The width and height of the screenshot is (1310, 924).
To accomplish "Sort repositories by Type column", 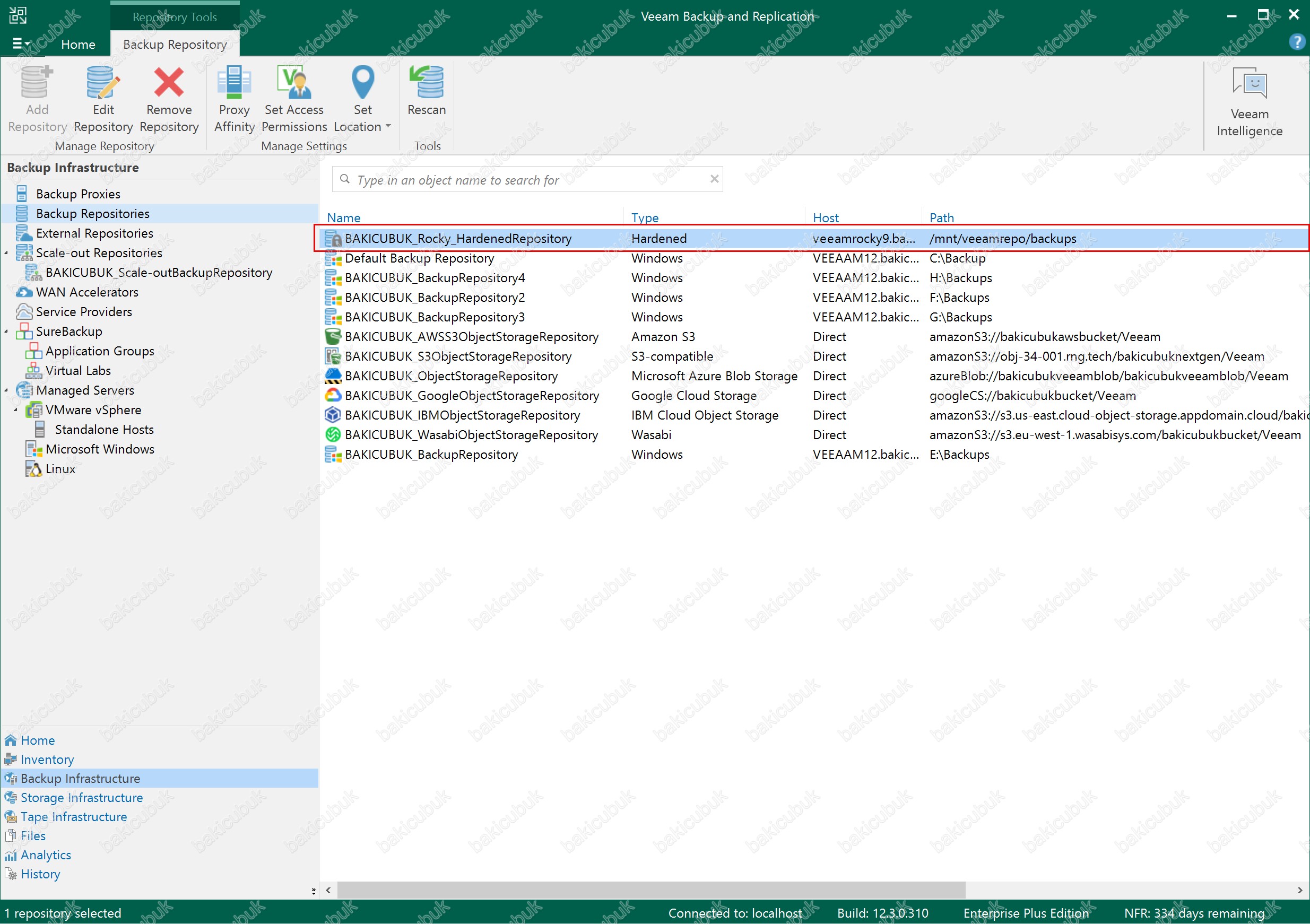I will [x=645, y=217].
